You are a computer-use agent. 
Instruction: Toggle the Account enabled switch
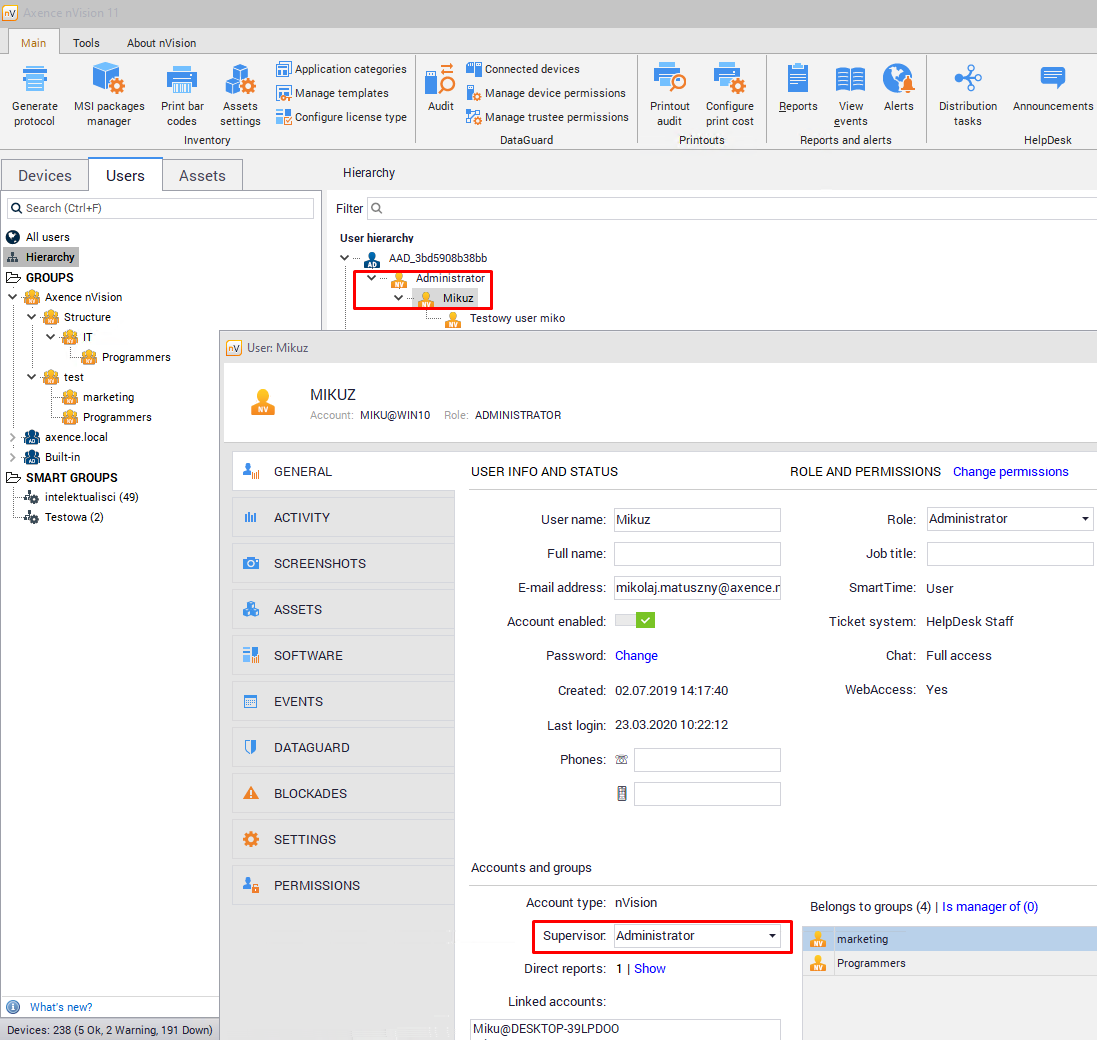coord(634,621)
